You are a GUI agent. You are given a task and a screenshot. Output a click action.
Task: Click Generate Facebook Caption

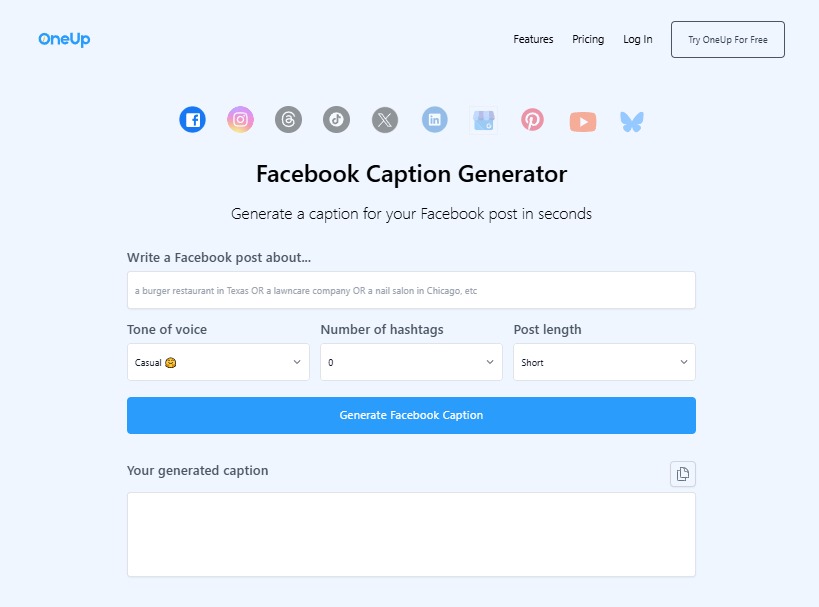click(410, 415)
